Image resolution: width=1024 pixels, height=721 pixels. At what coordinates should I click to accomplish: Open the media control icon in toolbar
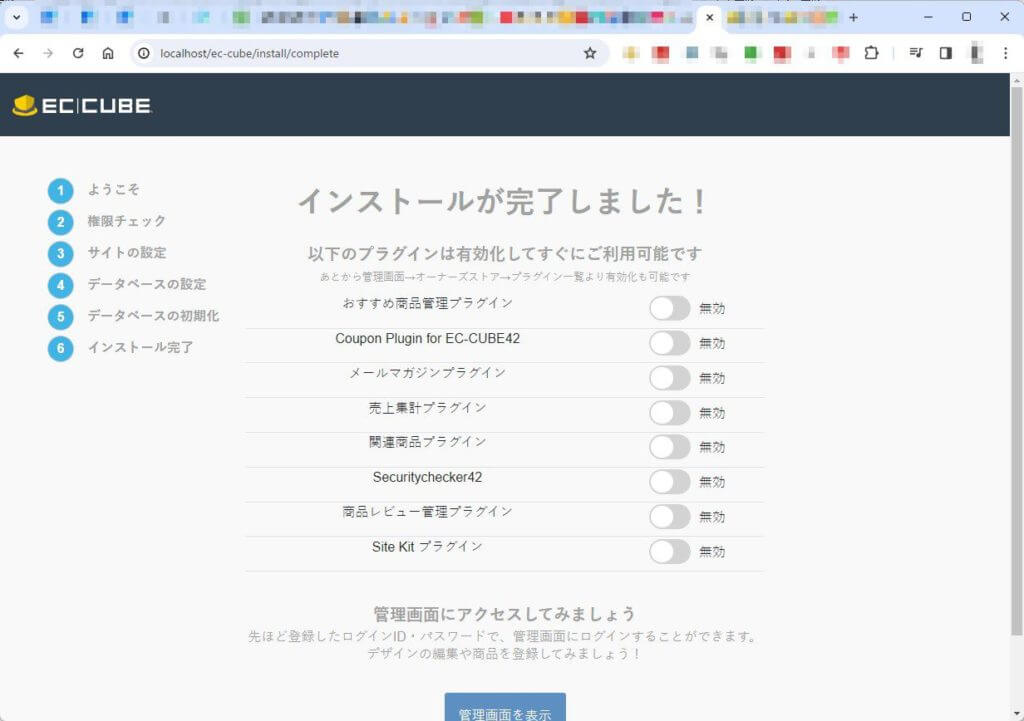(916, 53)
